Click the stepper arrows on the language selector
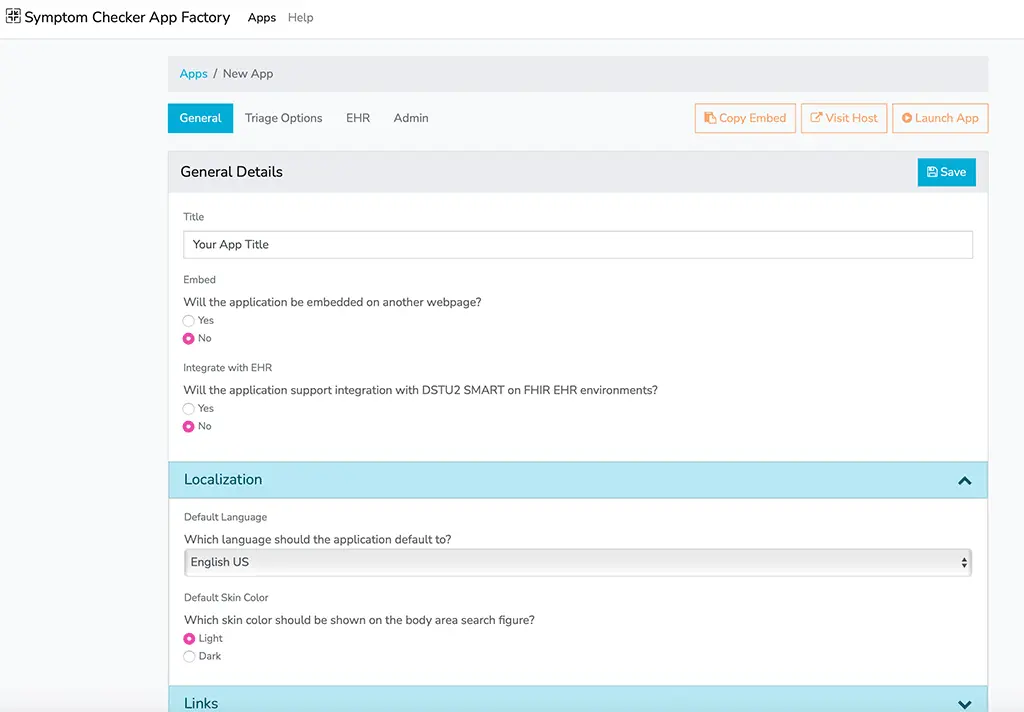The width and height of the screenshot is (1024, 712). tap(964, 562)
